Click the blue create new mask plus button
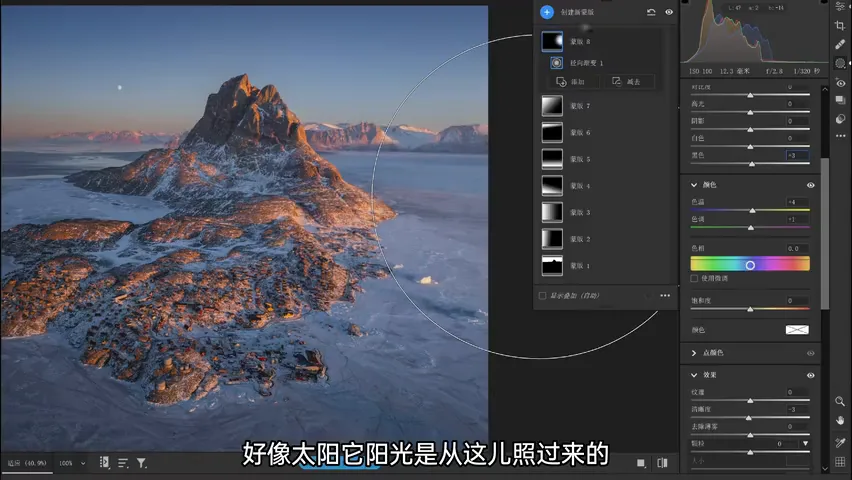 (547, 12)
